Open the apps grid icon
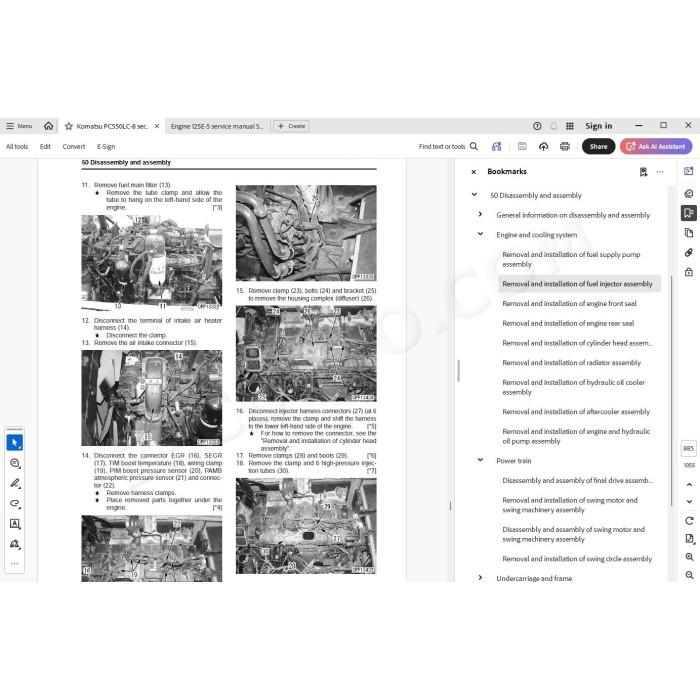This screenshot has height=700, width=700. (x=570, y=126)
